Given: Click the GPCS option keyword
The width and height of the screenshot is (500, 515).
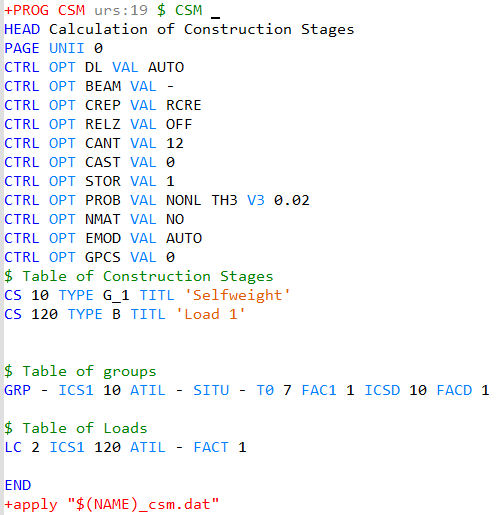Looking at the screenshot, I should coord(103,257).
